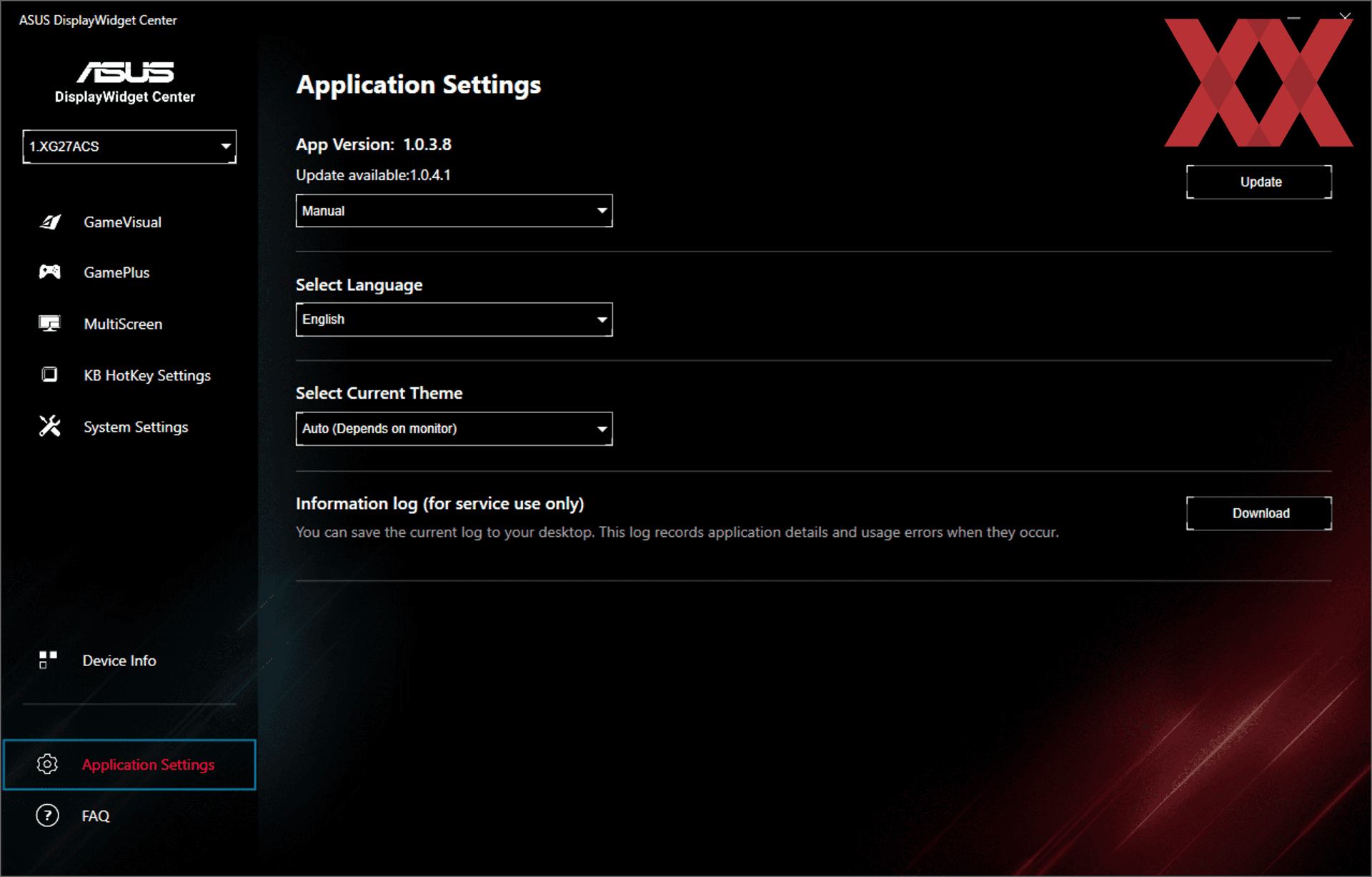The height and width of the screenshot is (877, 1372).
Task: Select Application Settings label in sidebar
Action: coord(148,765)
